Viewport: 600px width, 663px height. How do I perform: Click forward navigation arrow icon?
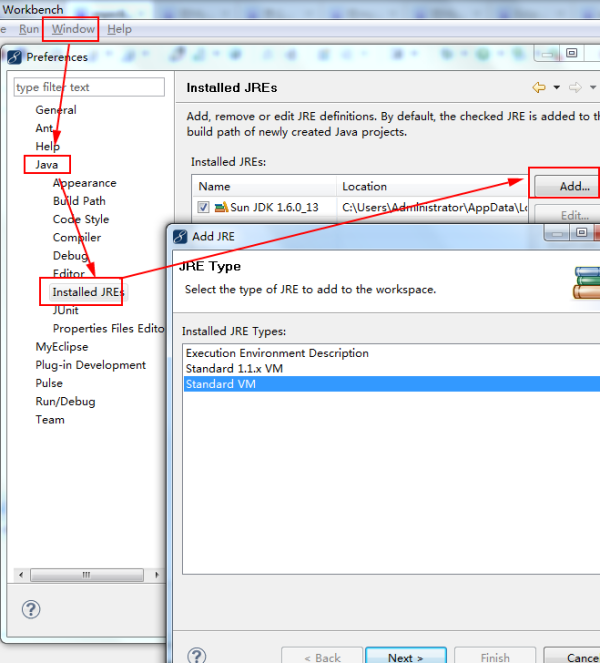coord(575,88)
